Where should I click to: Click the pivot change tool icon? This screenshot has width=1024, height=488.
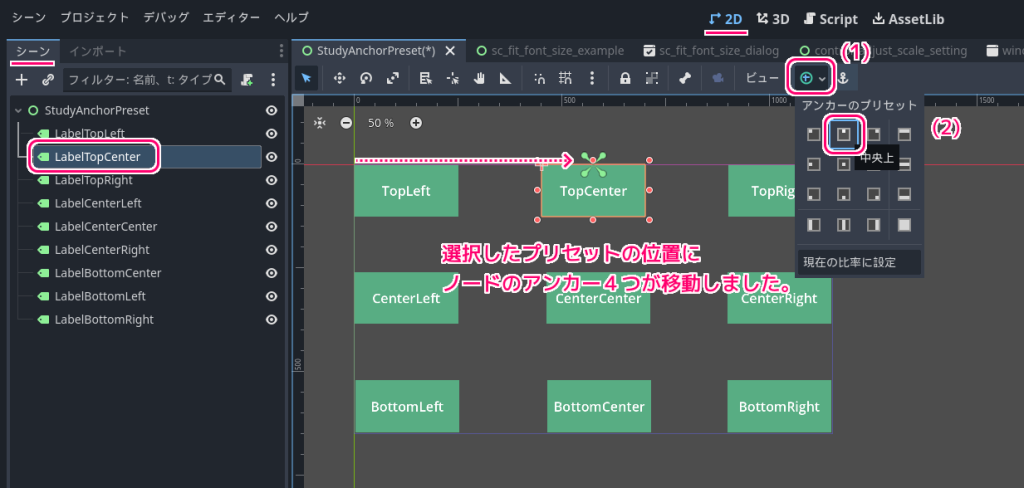[x=453, y=78]
